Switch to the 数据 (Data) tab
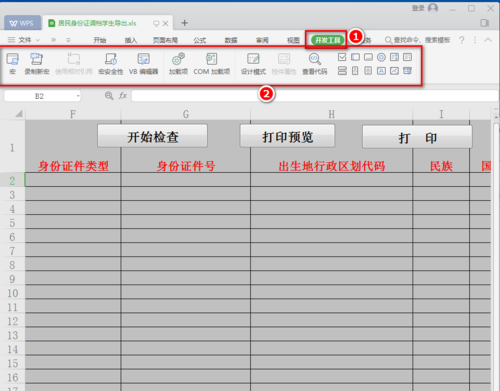 click(231, 40)
